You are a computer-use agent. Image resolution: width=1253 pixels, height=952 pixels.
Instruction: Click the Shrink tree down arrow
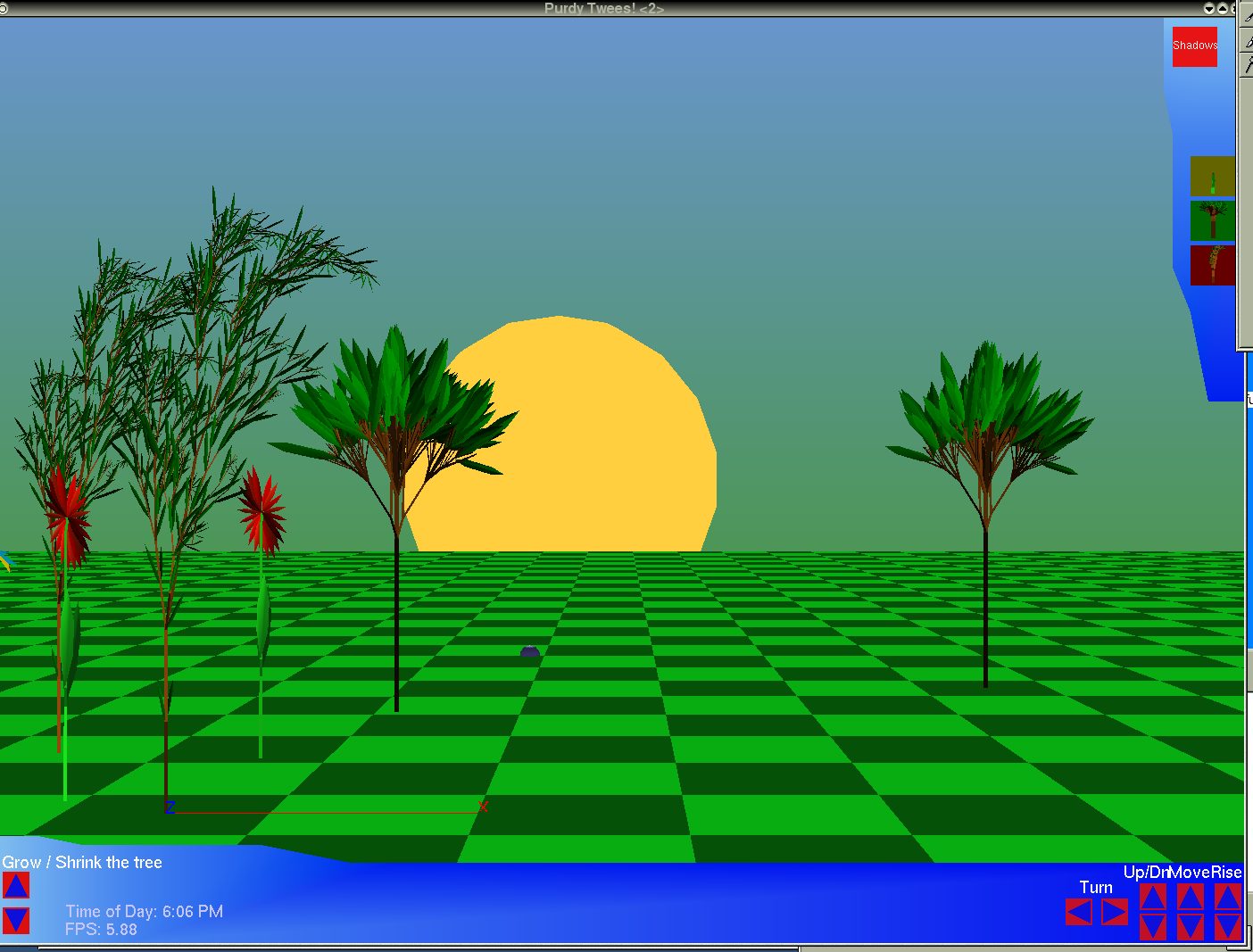point(16,921)
